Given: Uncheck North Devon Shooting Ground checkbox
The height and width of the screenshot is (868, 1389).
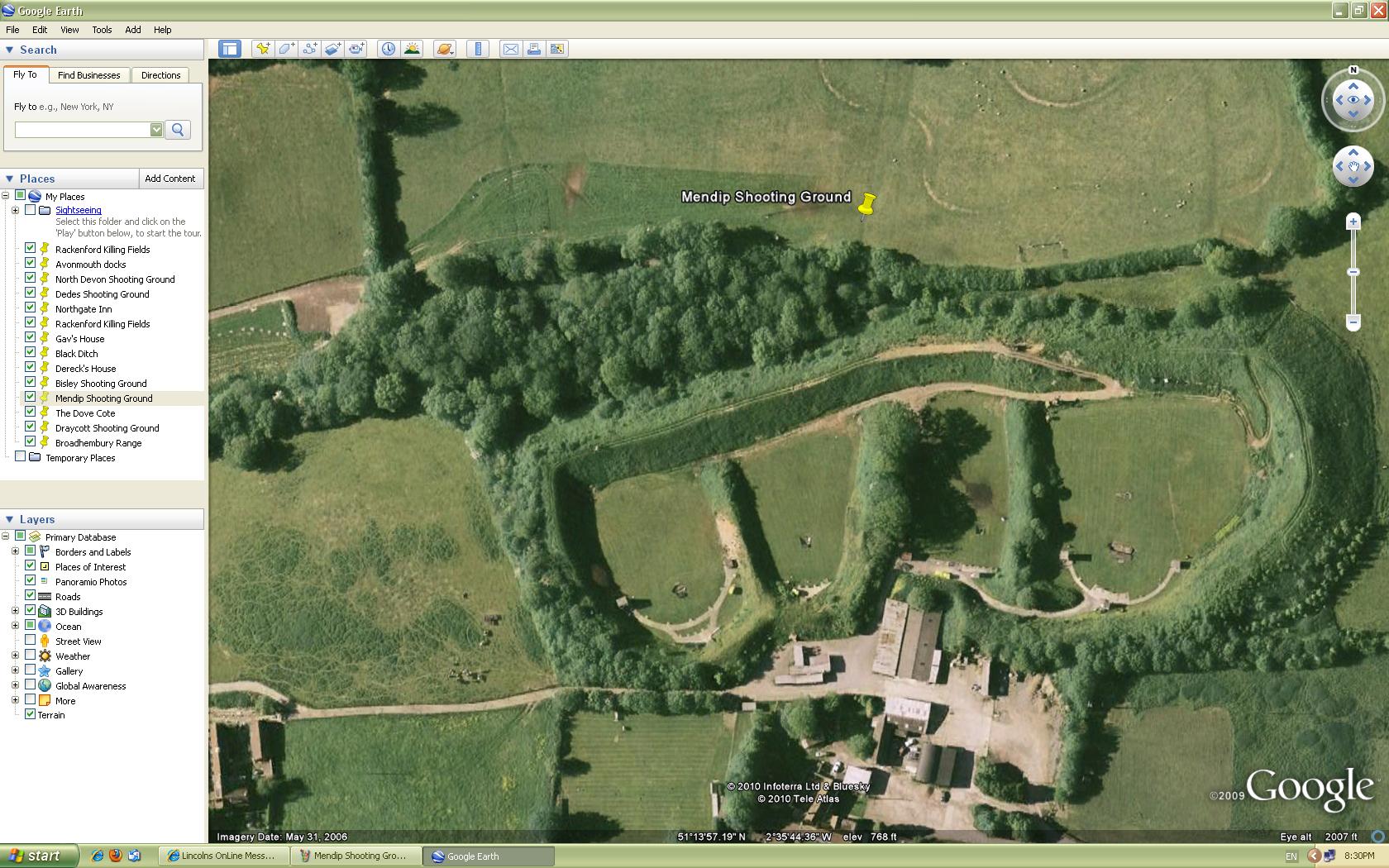Looking at the screenshot, I should [x=31, y=278].
